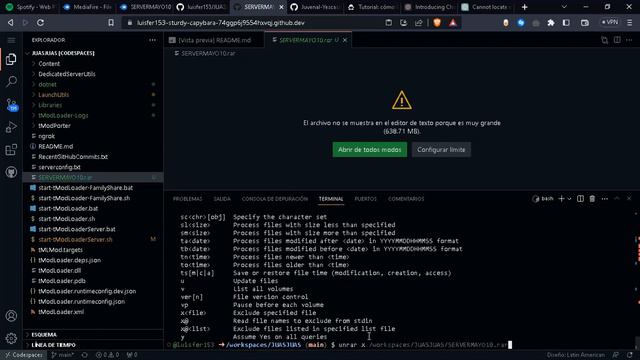This screenshot has width=640, height=360.
Task: Open tModLoader.dll in file tree
Action: coord(60,270)
